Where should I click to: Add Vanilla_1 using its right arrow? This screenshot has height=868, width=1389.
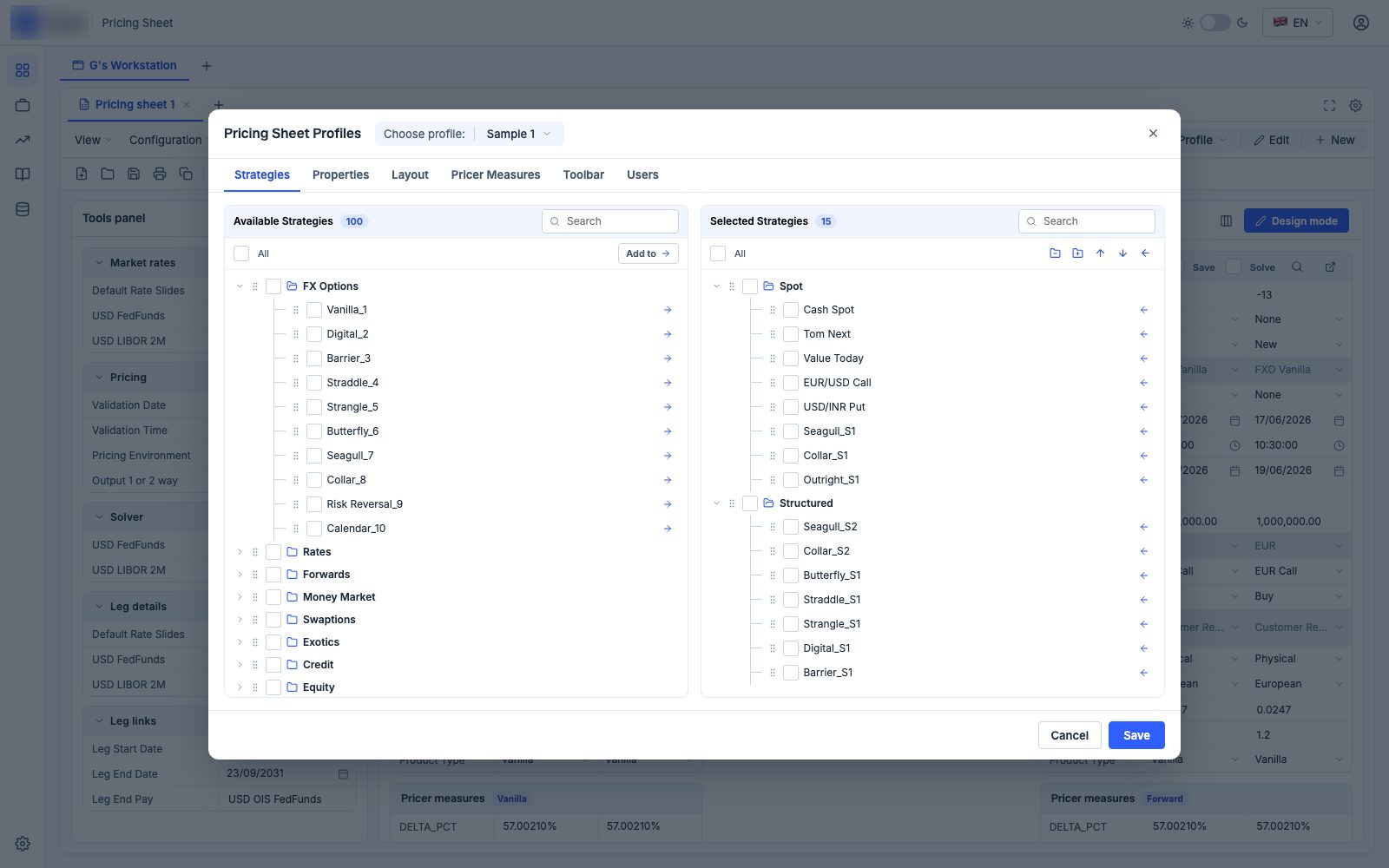coord(668,310)
